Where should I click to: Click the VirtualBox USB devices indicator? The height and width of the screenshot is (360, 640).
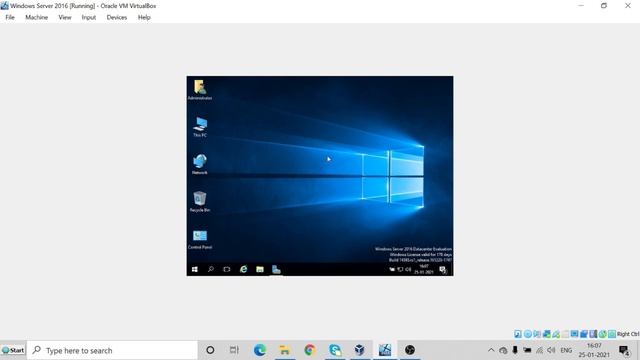(x=556, y=334)
